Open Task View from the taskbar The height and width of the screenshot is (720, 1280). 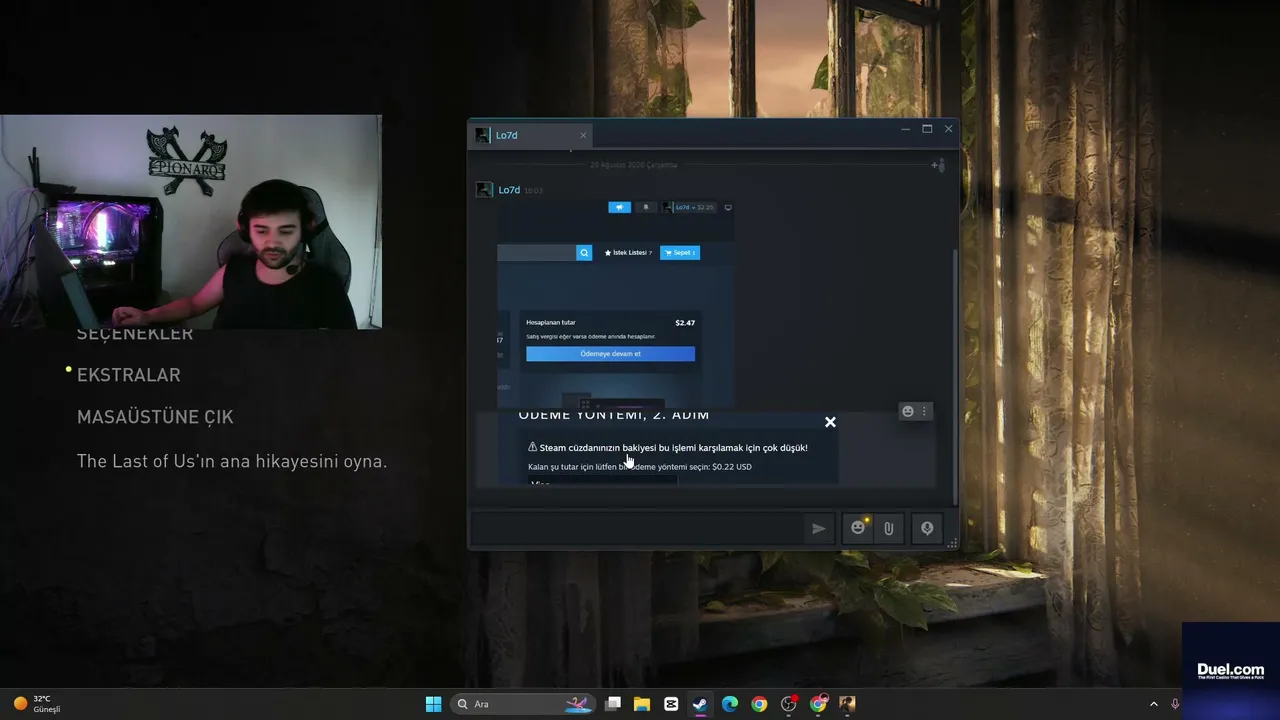point(613,704)
